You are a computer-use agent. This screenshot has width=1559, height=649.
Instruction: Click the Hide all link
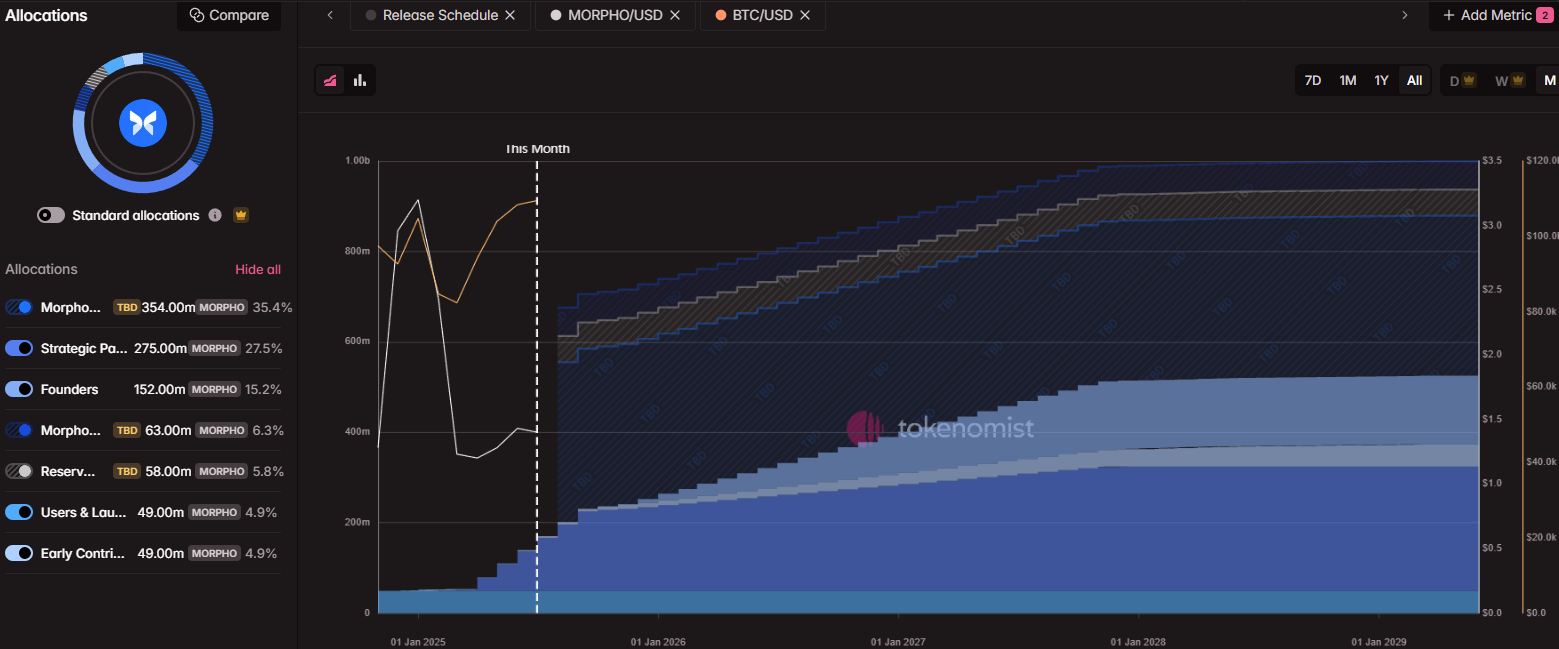tap(258, 269)
